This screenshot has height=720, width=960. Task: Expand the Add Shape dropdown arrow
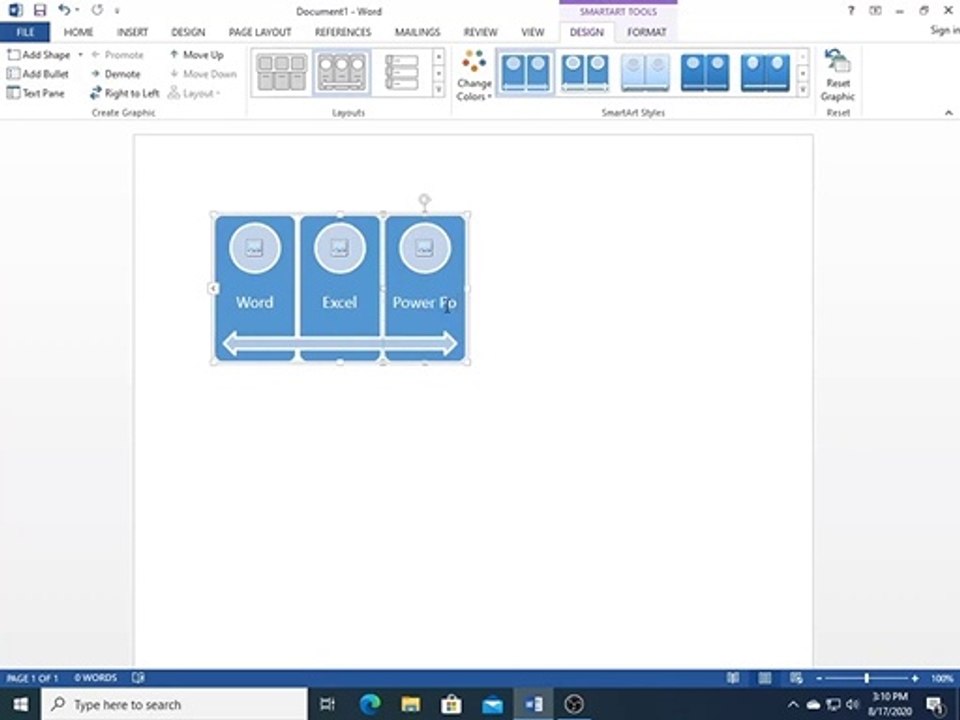coord(80,54)
